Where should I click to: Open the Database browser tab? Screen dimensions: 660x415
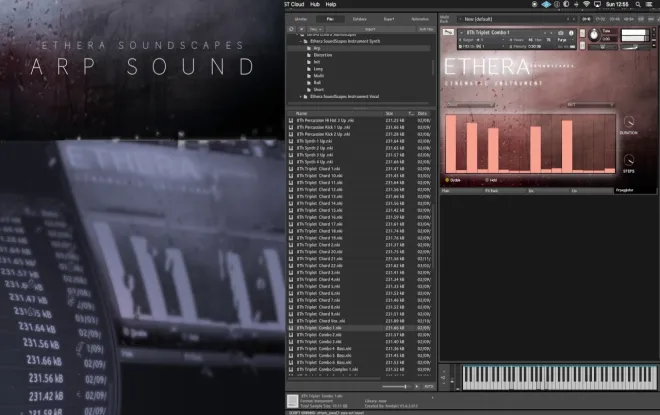coord(359,19)
